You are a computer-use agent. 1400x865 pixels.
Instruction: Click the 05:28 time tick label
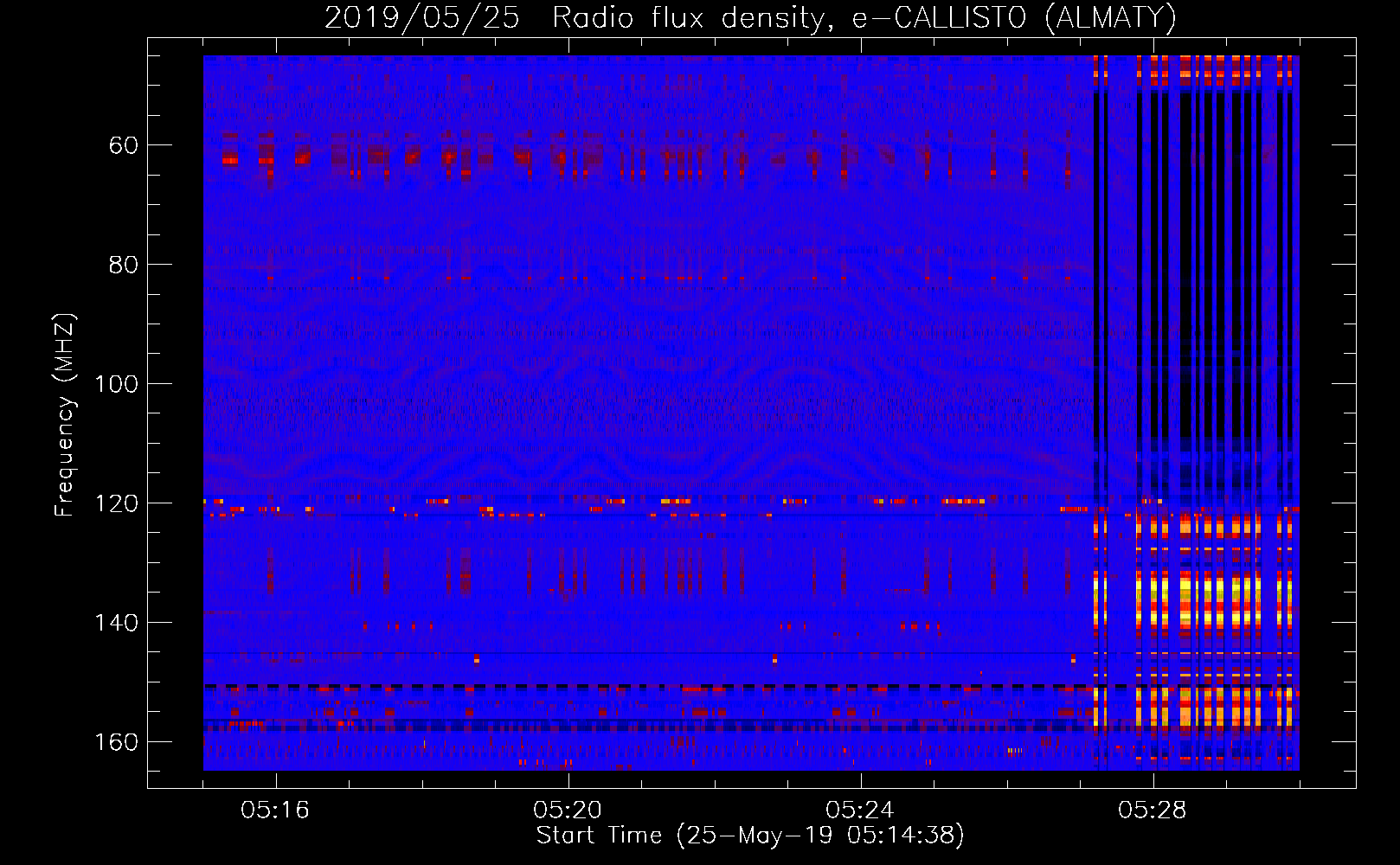tap(1153, 811)
